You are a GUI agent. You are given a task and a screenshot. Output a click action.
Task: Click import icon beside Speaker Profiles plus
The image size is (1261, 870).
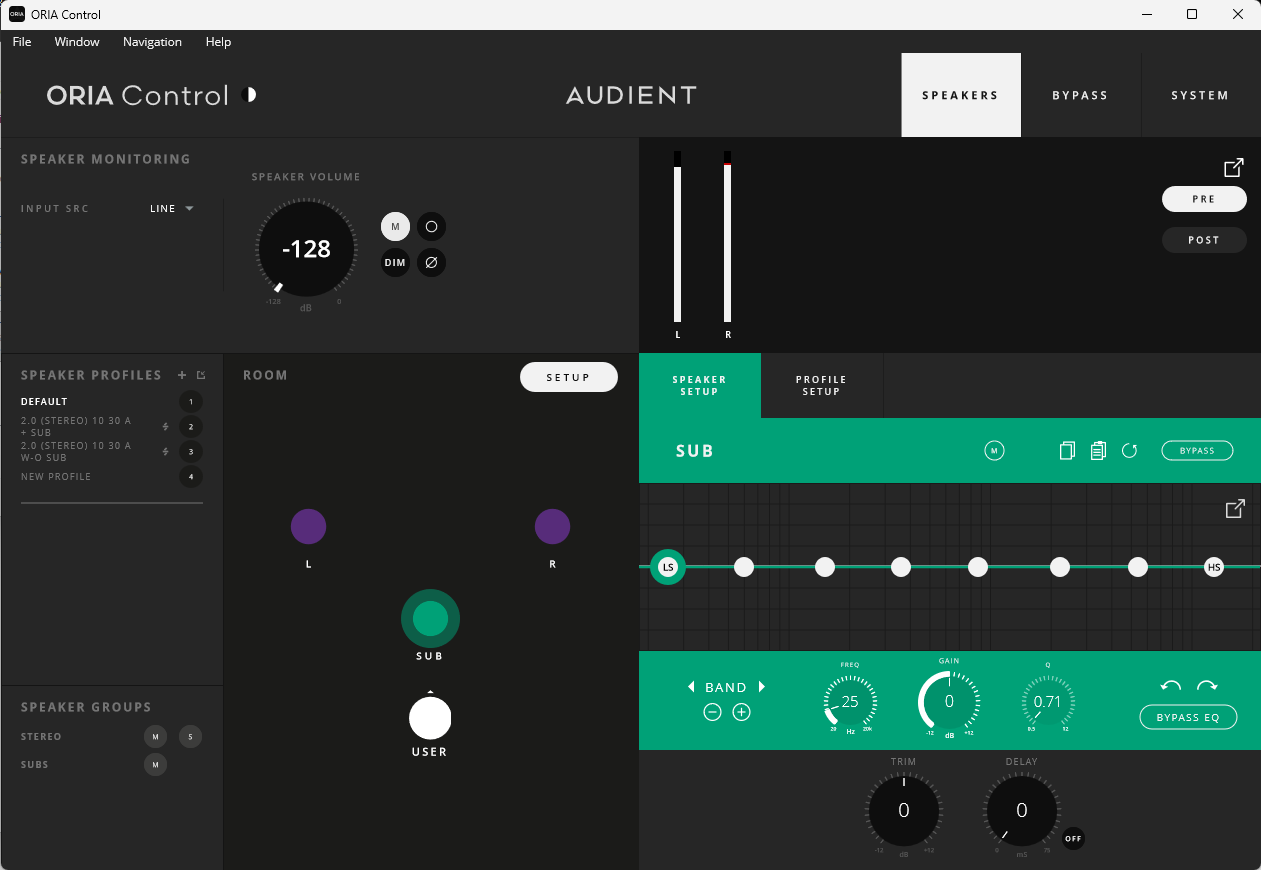click(201, 375)
